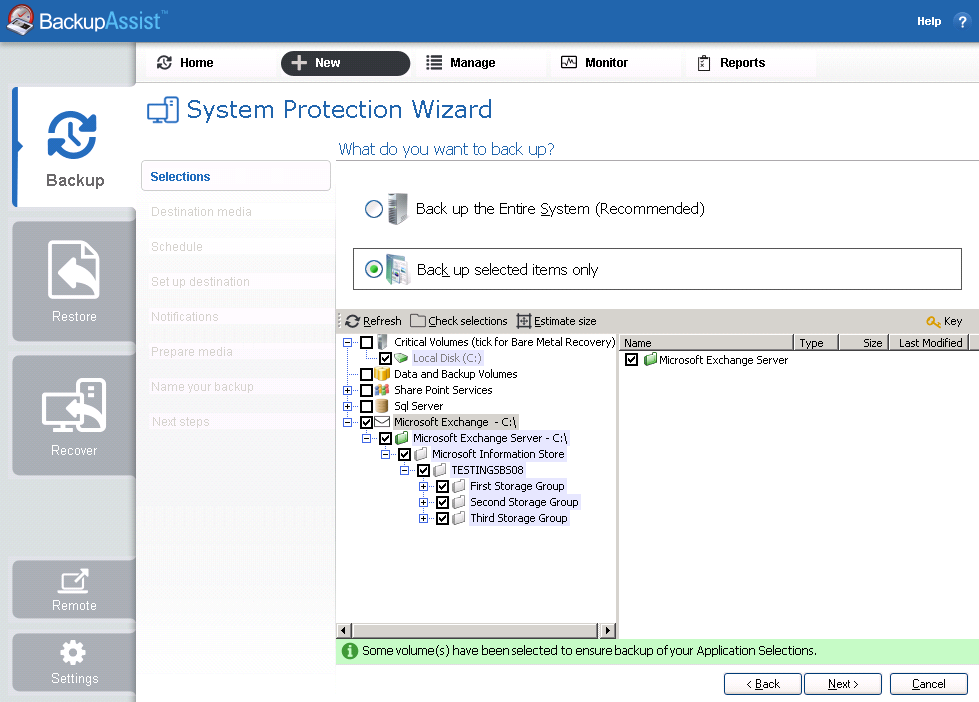Open the Restore section in sidebar
Image resolution: width=979 pixels, height=702 pixels.
(x=74, y=281)
